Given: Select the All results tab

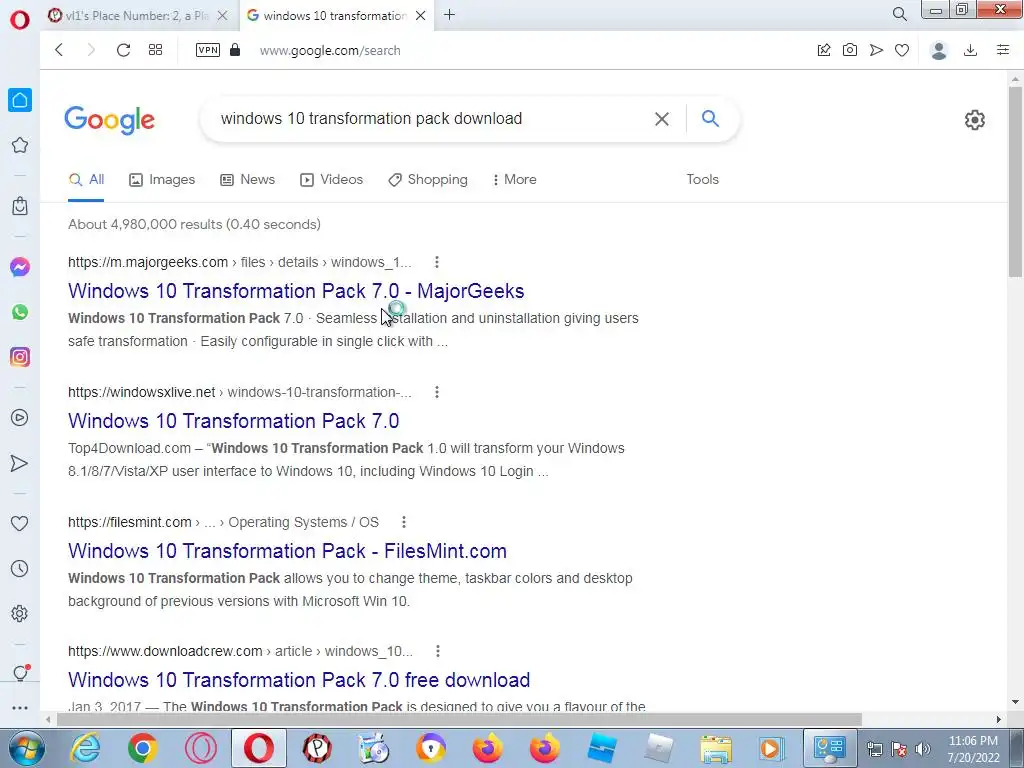Looking at the screenshot, I should coord(86,180).
